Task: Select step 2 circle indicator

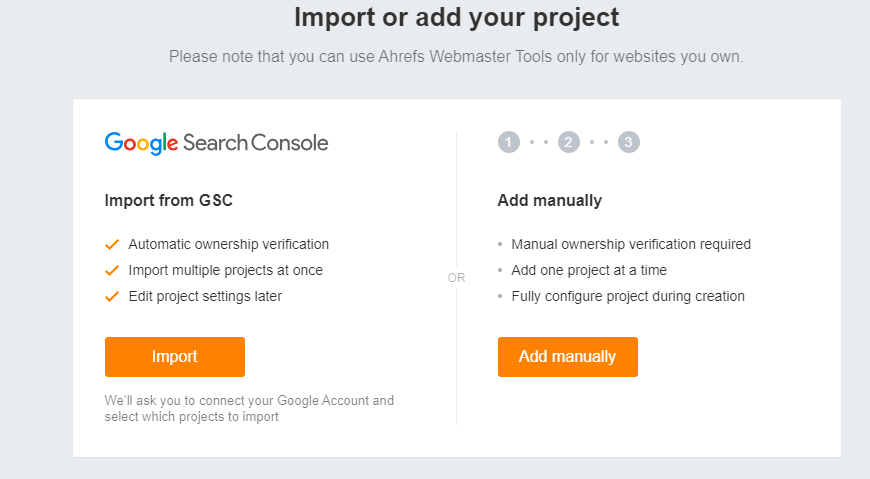Action: (569, 142)
